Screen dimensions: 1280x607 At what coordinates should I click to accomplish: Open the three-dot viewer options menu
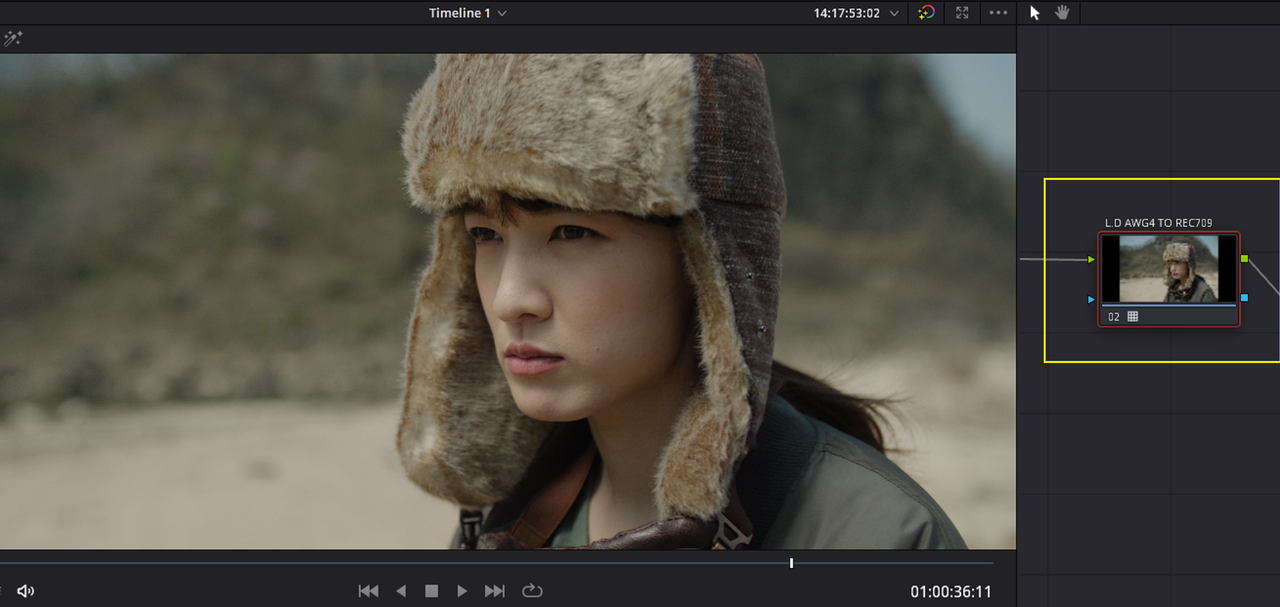click(x=998, y=13)
